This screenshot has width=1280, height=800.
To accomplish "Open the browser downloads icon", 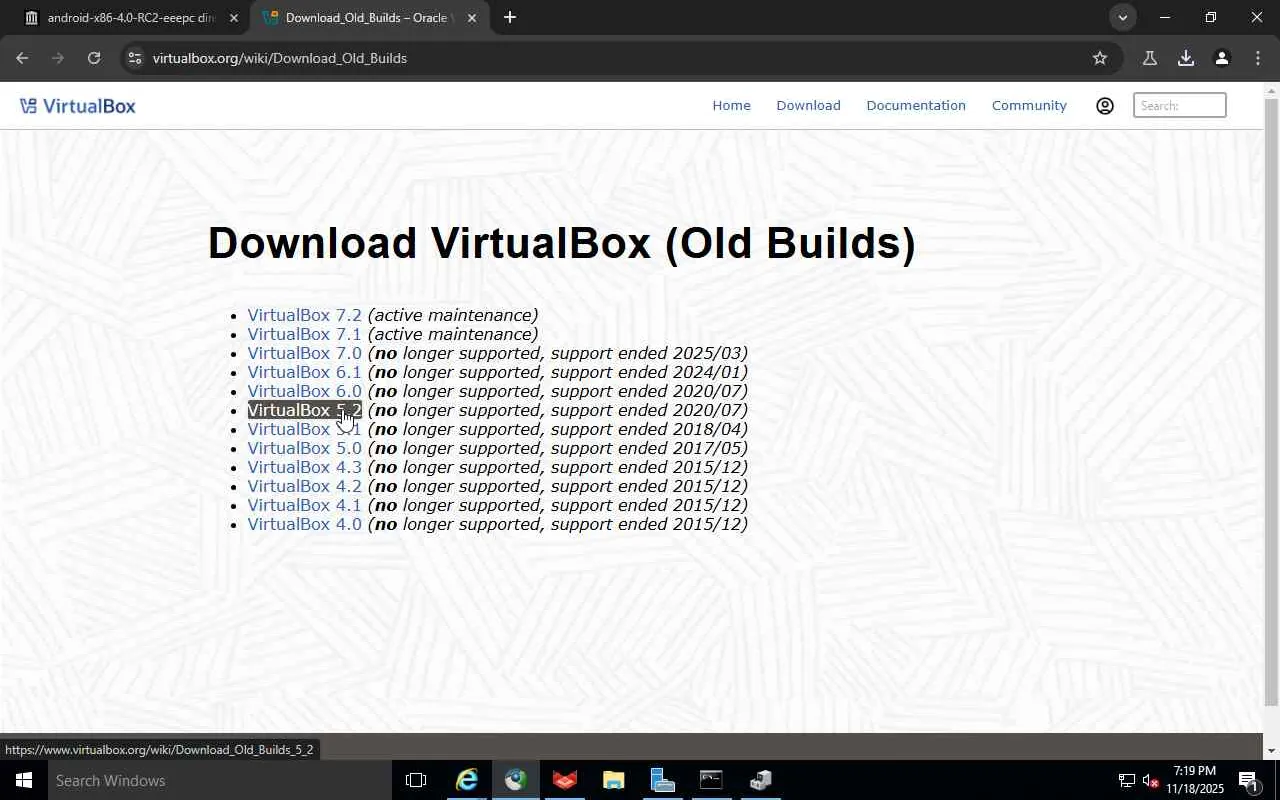I will (x=1186, y=58).
